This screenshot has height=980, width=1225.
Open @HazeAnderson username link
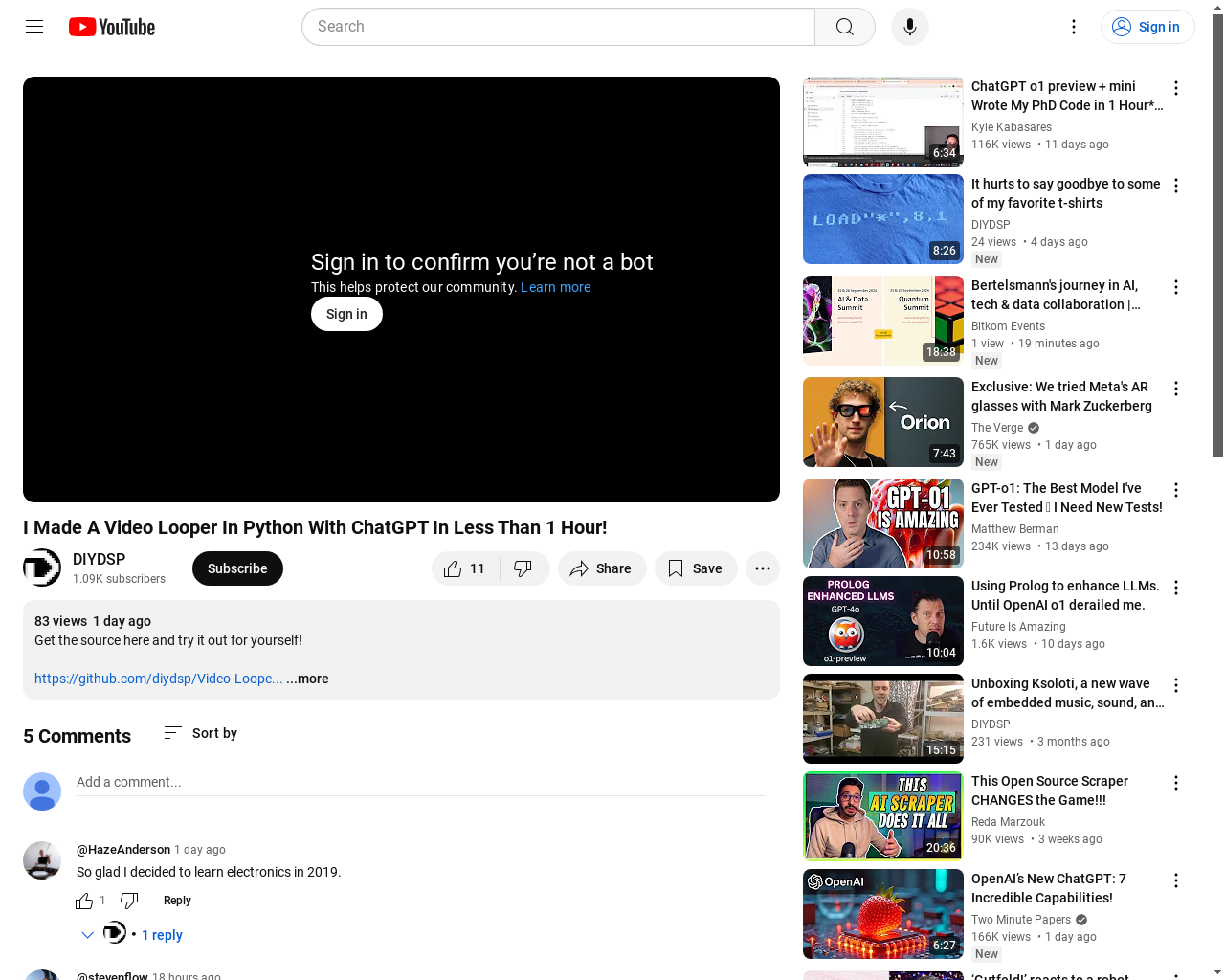[123, 850]
